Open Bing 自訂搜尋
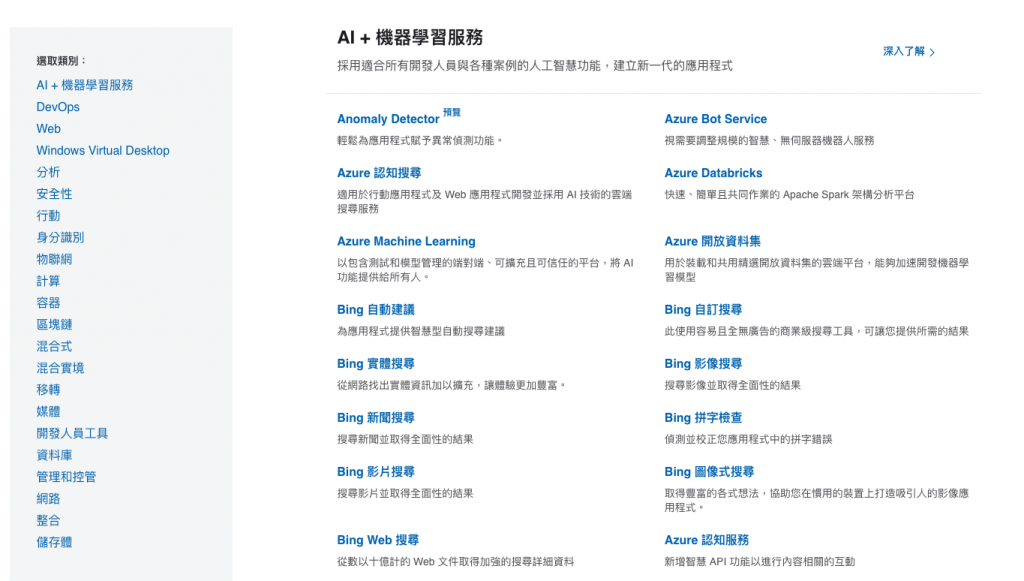This screenshot has height=581, width=1024. coord(703,309)
